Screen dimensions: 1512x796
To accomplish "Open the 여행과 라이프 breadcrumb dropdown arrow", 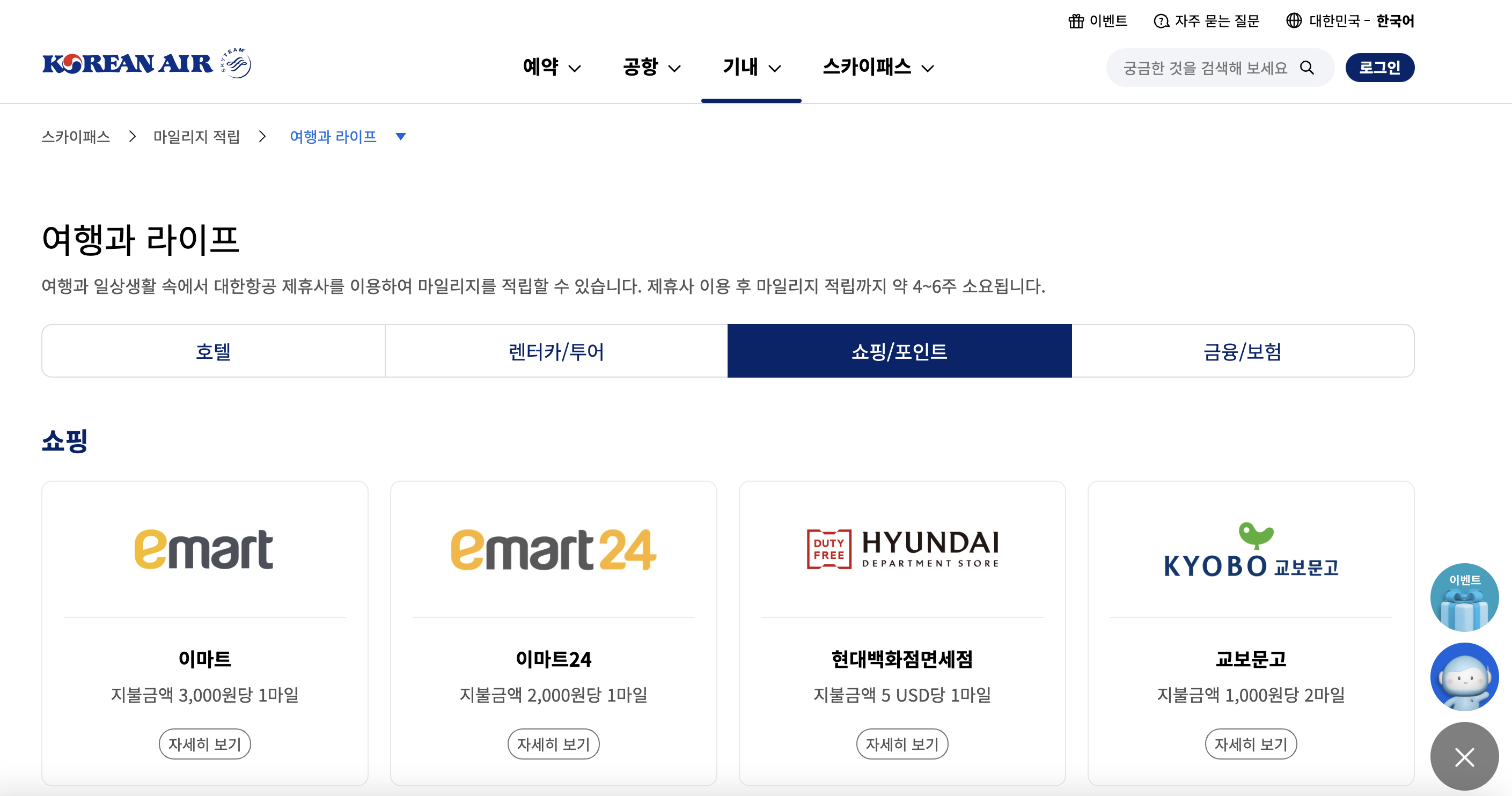I will [401, 137].
